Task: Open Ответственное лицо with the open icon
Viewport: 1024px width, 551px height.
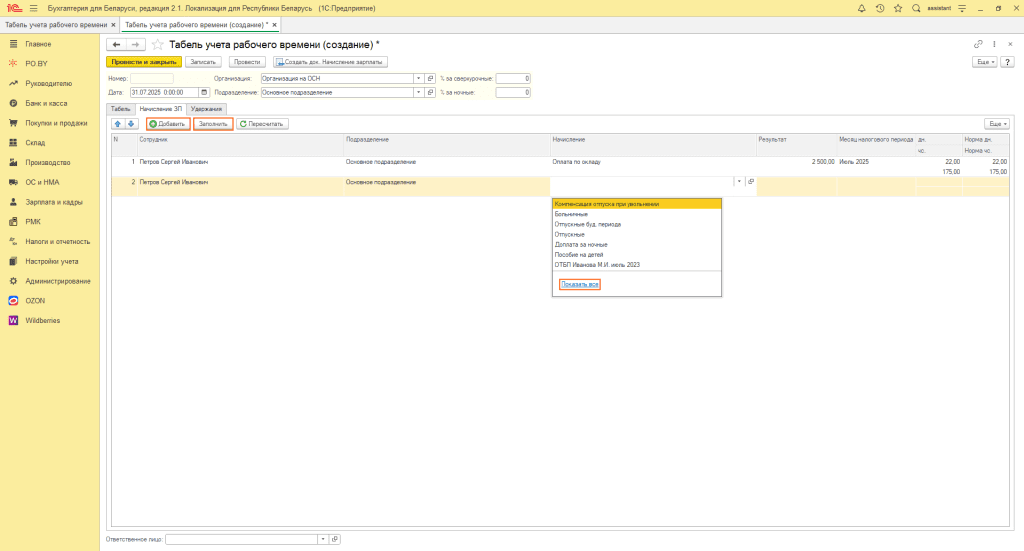Action: pyautogui.click(x=335, y=539)
